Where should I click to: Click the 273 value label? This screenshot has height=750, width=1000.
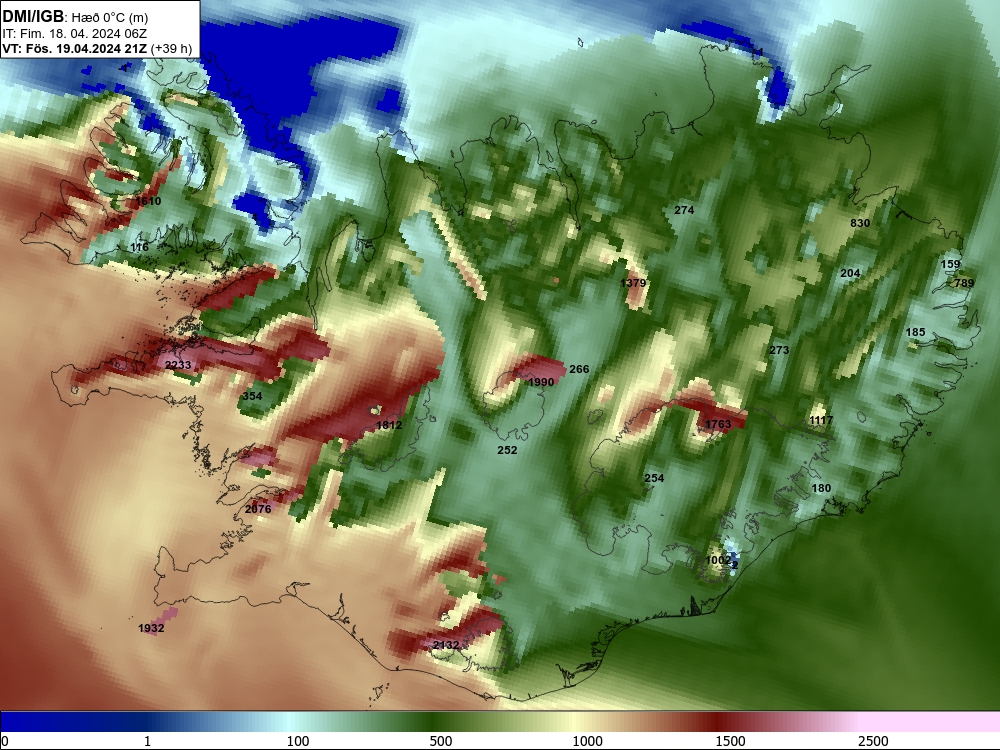coord(779,349)
